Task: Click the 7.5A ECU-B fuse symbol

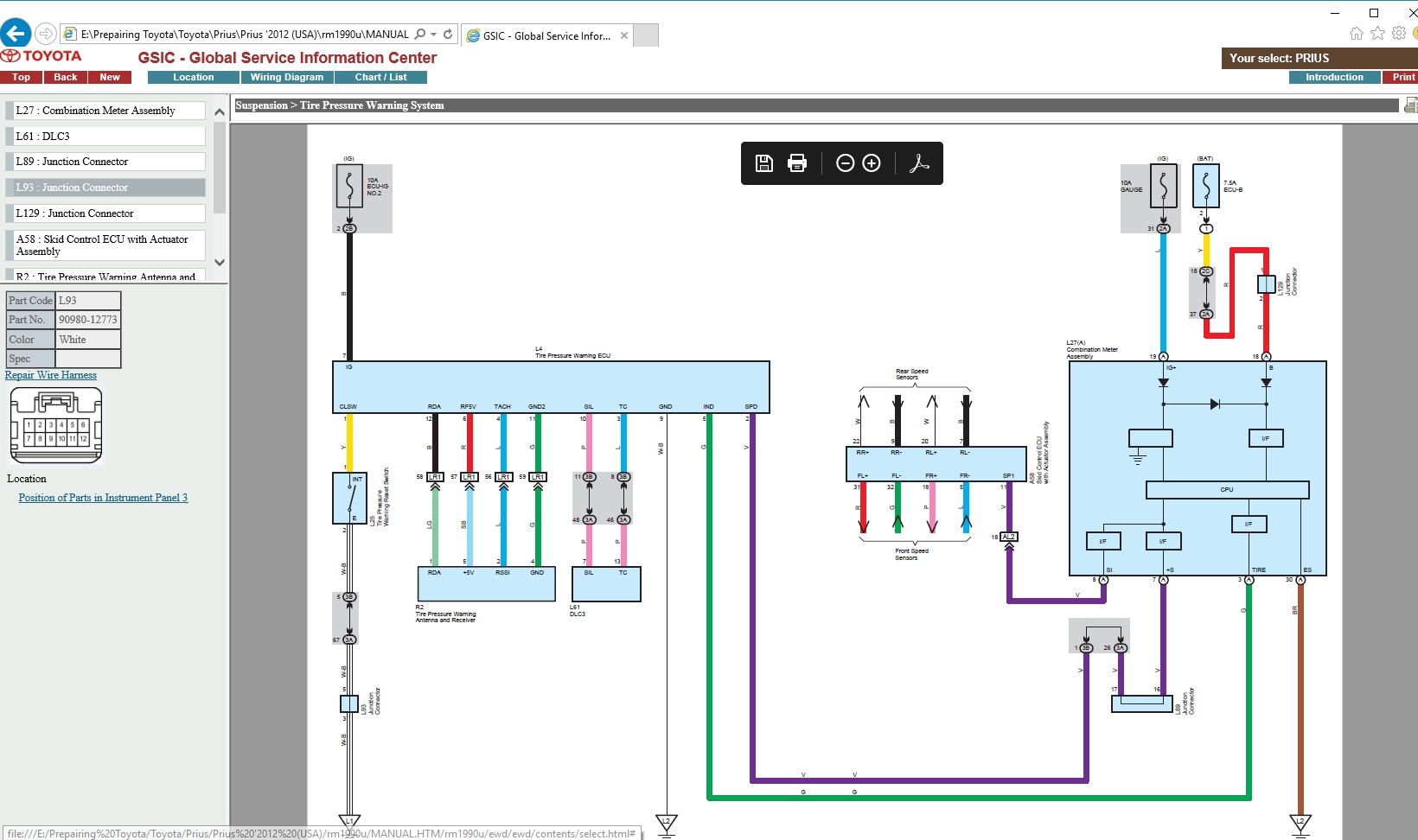Action: click(1205, 186)
